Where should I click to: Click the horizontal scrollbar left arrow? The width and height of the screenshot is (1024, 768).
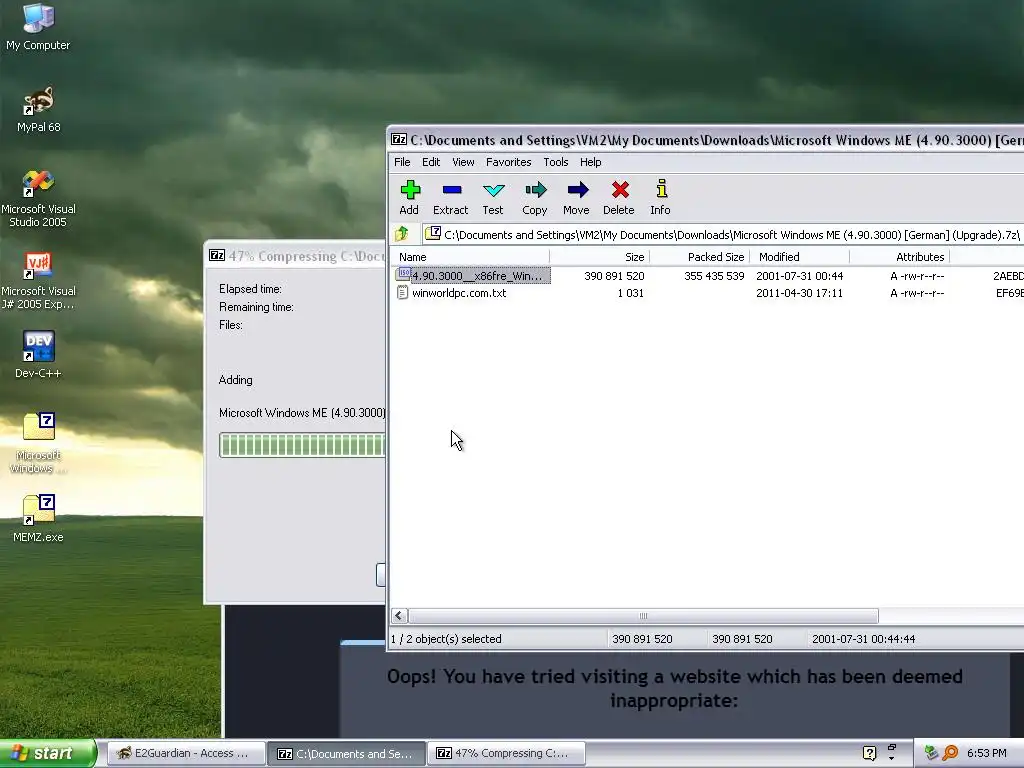[399, 616]
